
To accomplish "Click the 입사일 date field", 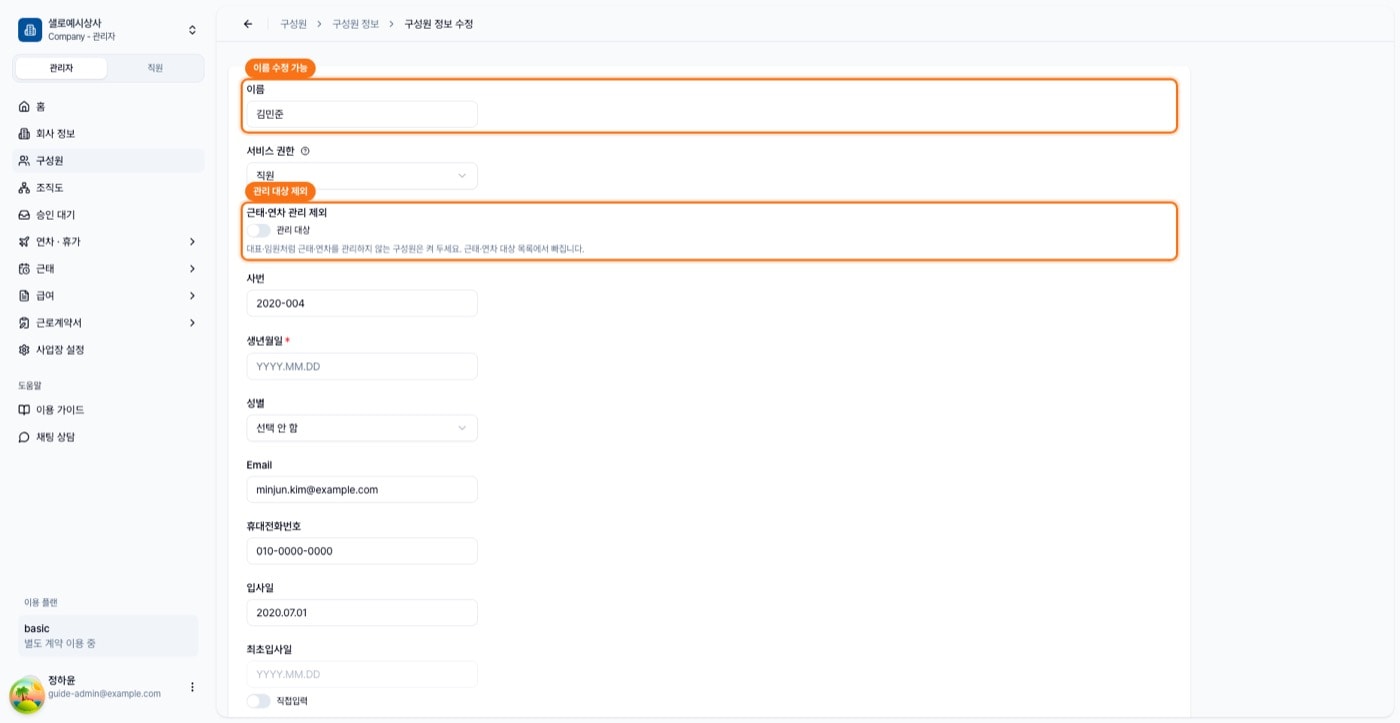I will tap(362, 612).
